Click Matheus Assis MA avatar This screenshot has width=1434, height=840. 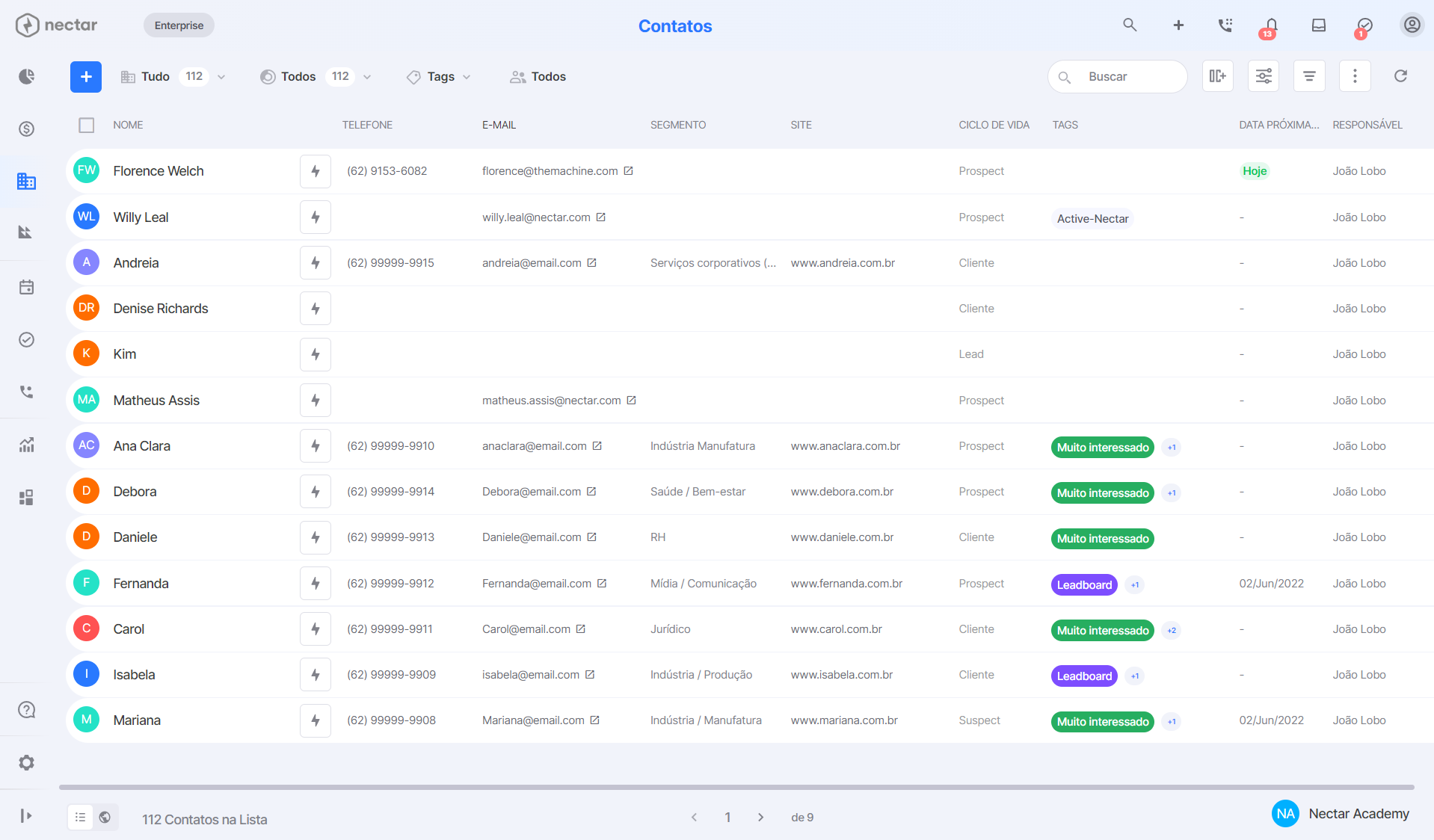[87, 400]
